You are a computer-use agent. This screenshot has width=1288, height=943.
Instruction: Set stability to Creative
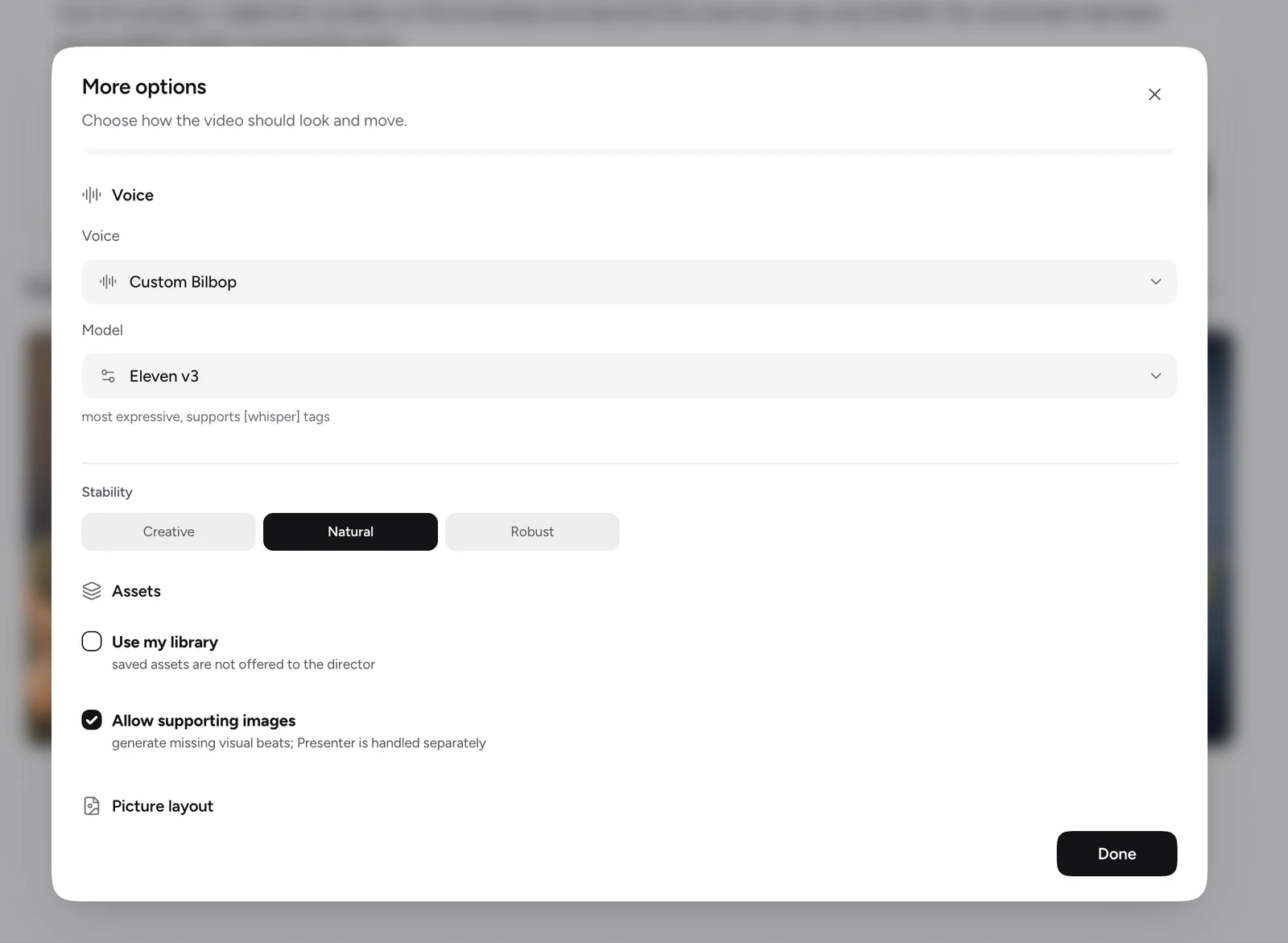168,531
